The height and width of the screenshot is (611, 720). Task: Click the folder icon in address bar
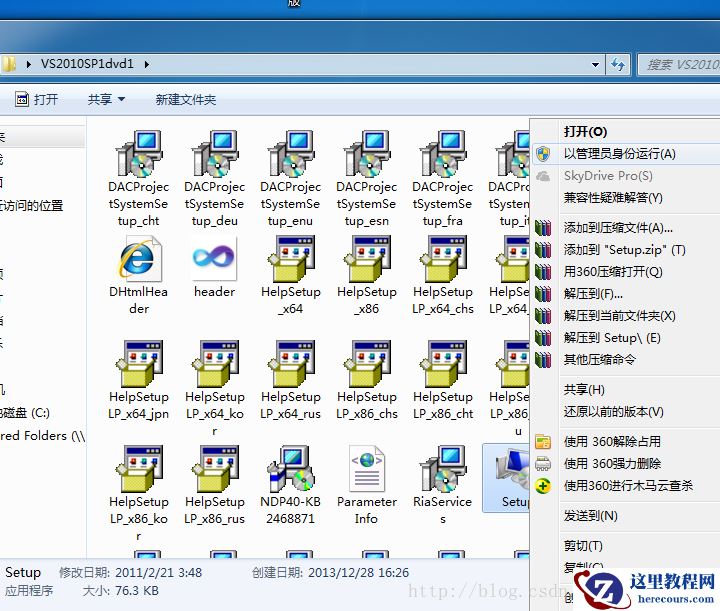[8, 64]
